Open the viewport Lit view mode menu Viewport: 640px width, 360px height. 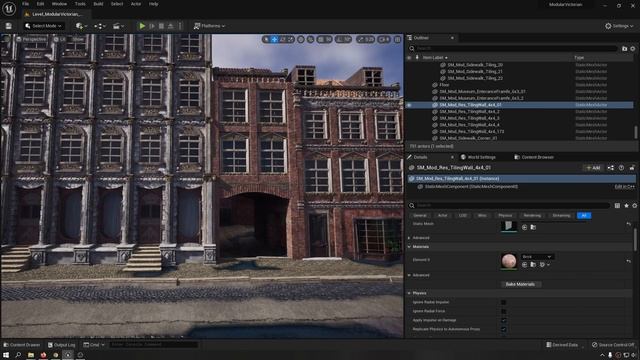(60, 39)
